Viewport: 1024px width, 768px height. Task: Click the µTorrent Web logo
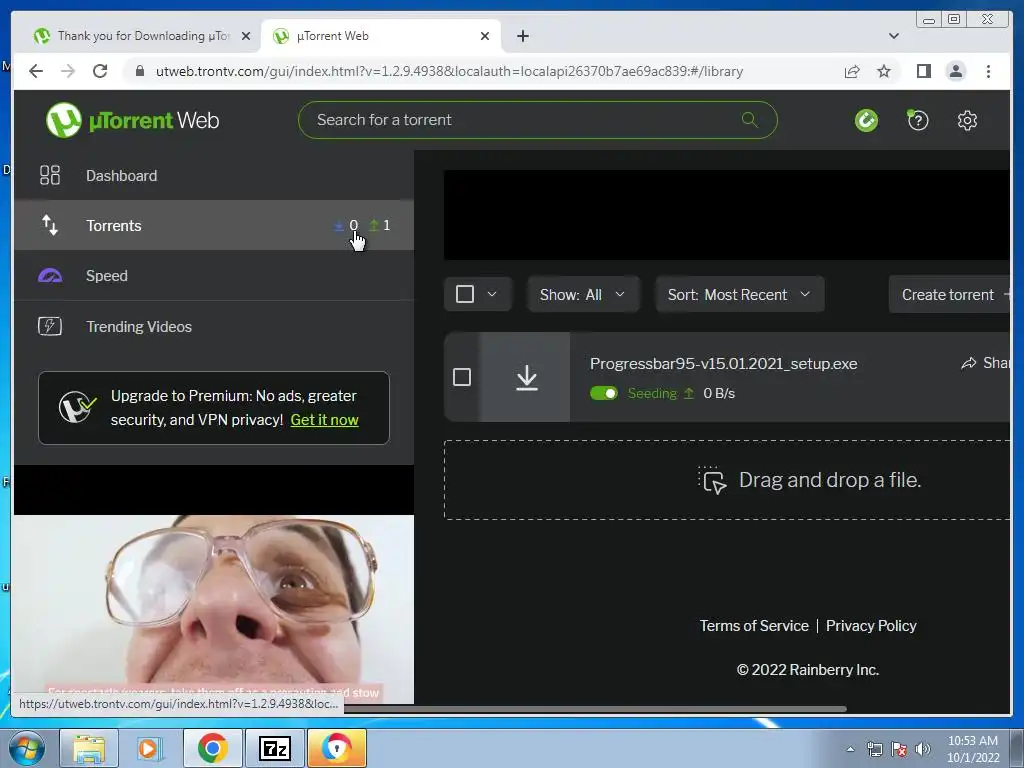(133, 120)
